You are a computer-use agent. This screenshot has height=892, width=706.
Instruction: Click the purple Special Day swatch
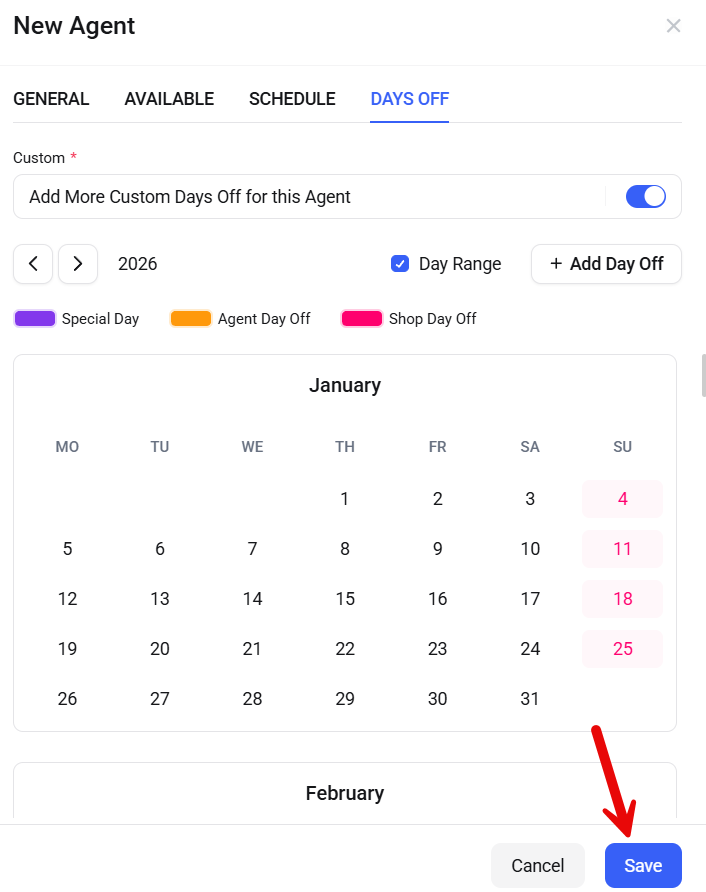click(x=35, y=319)
